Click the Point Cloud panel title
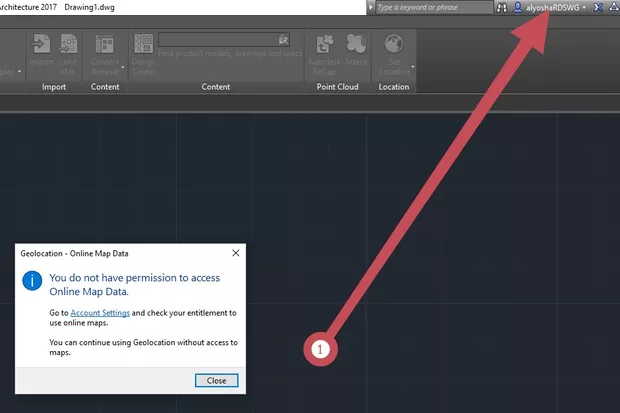The width and height of the screenshot is (620, 413). point(337,87)
